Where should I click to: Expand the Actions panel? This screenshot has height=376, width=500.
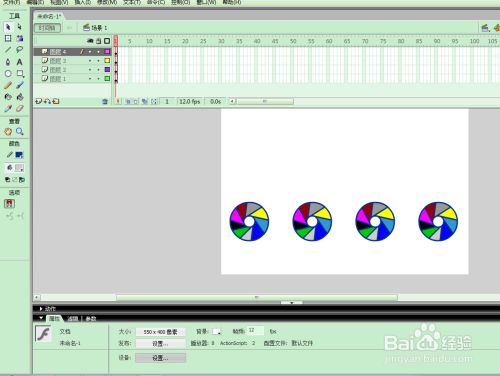point(41,309)
